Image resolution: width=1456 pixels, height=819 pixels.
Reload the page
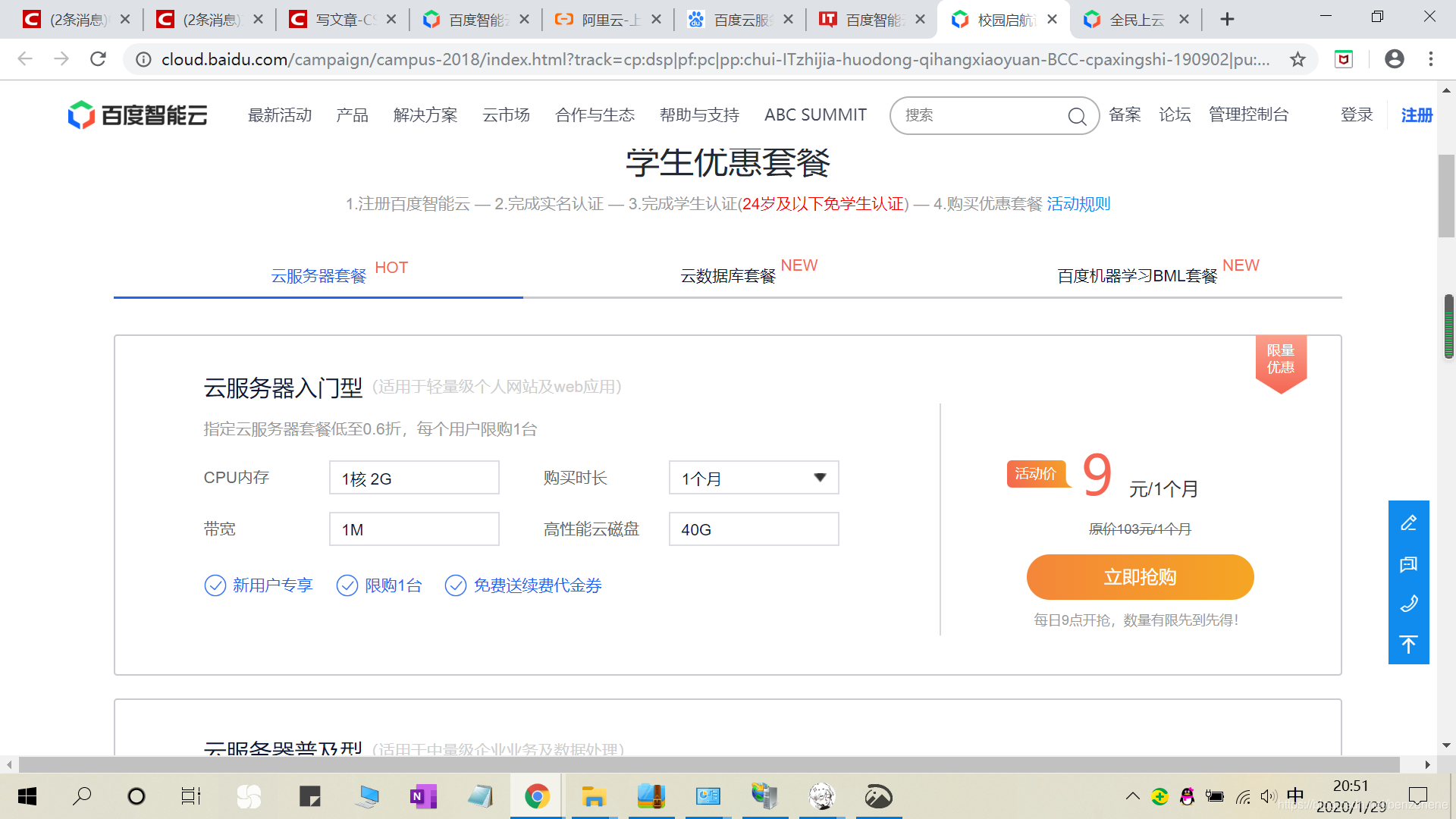click(x=98, y=59)
